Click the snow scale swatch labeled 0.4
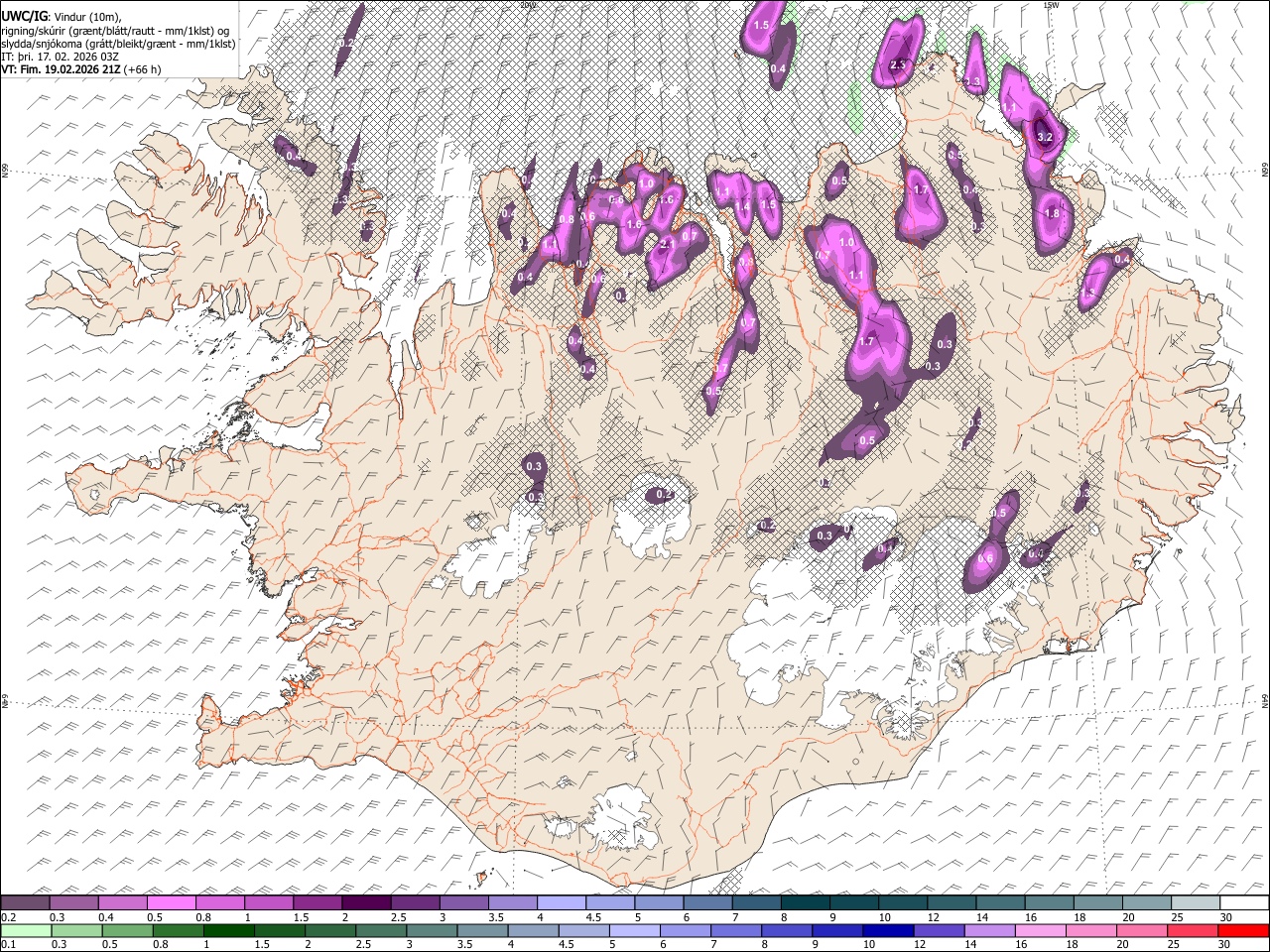The image size is (1270, 952). [122, 903]
